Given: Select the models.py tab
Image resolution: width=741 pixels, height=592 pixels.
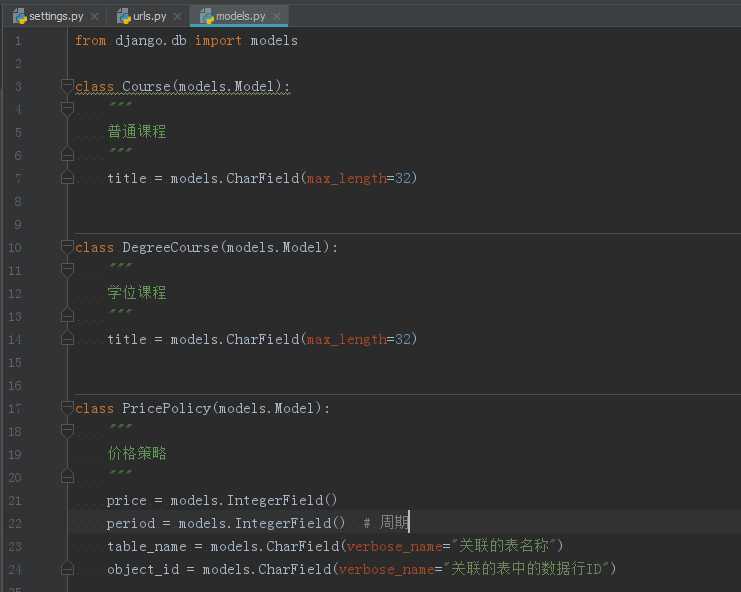Looking at the screenshot, I should pyautogui.click(x=240, y=16).
